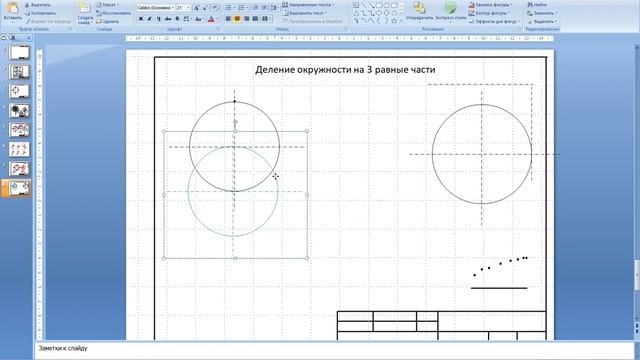Select slide thumbnail 1 in the panel
Screen dimensions: 640x360
pyautogui.click(x=19, y=53)
